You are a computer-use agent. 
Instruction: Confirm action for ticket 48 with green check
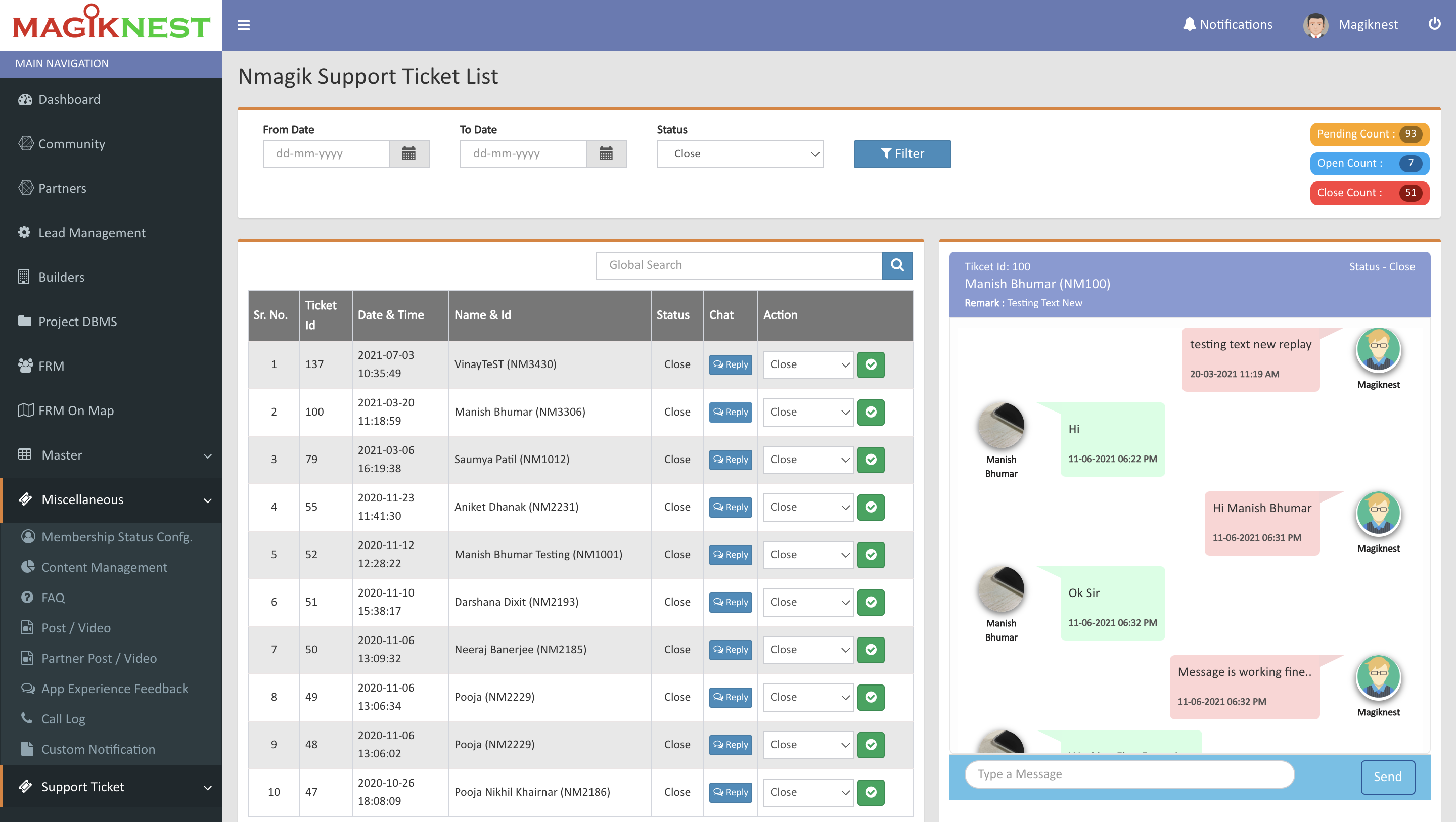(x=871, y=745)
